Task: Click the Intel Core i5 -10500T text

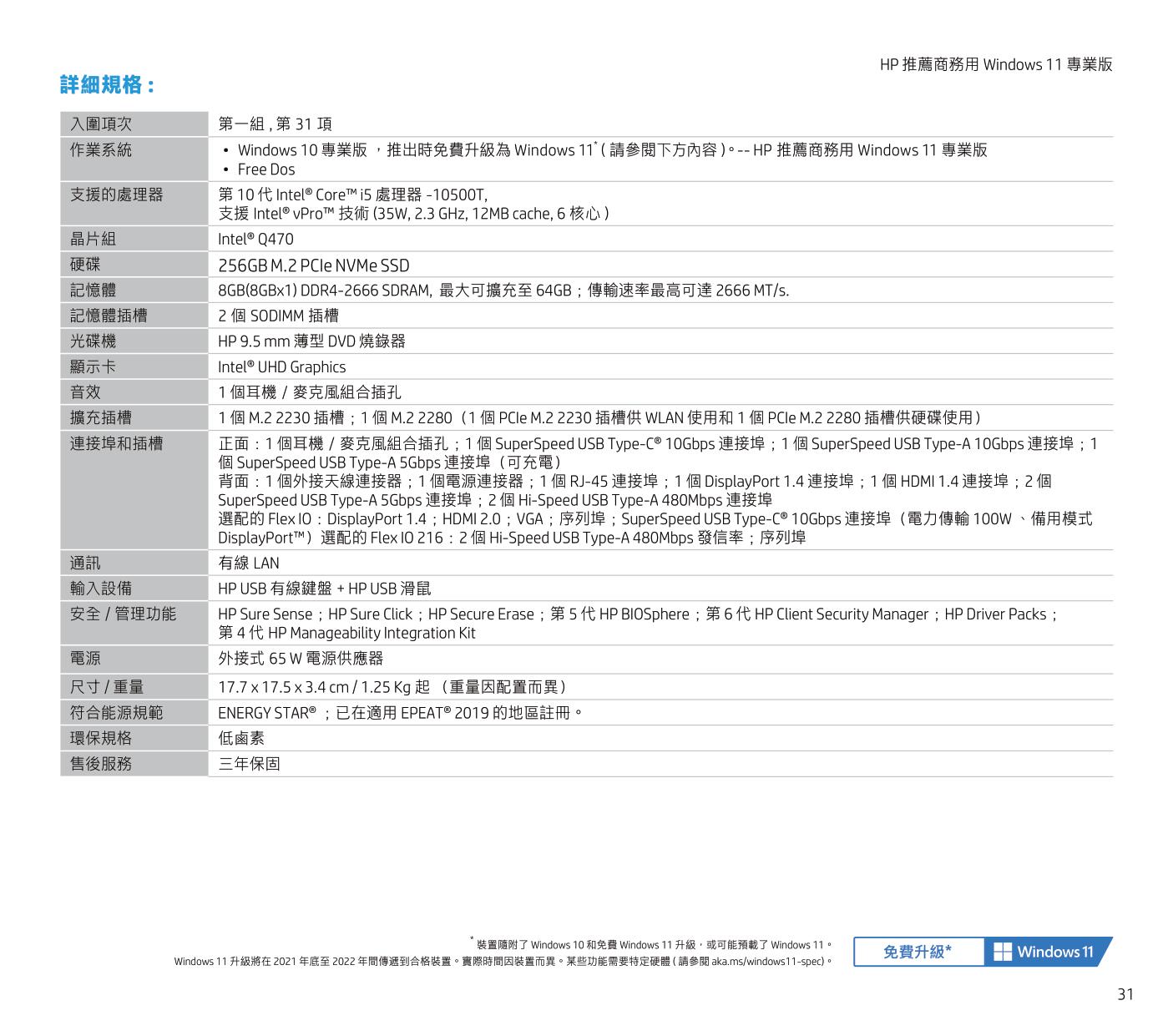Action: click(x=352, y=195)
